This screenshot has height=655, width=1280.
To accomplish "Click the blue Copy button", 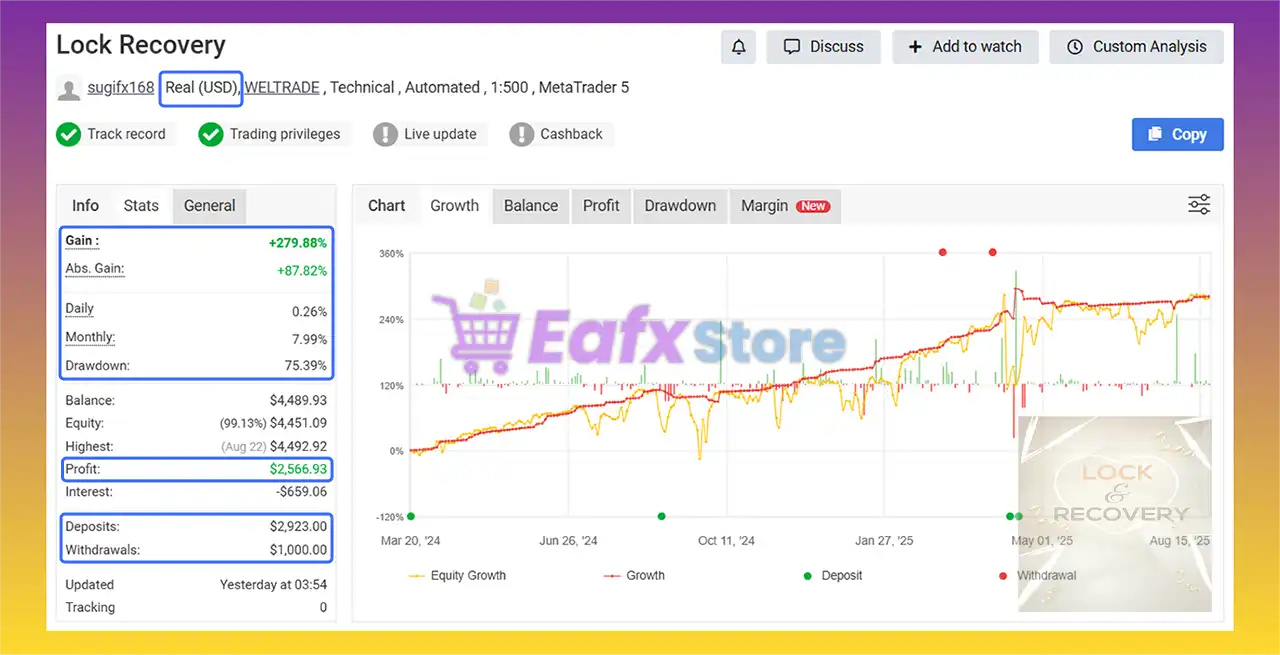I will [1177, 134].
